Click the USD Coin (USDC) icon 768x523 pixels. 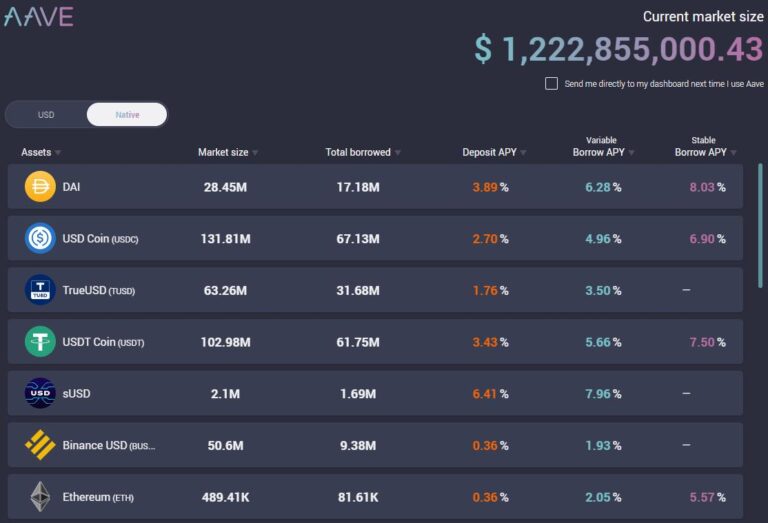(40, 239)
